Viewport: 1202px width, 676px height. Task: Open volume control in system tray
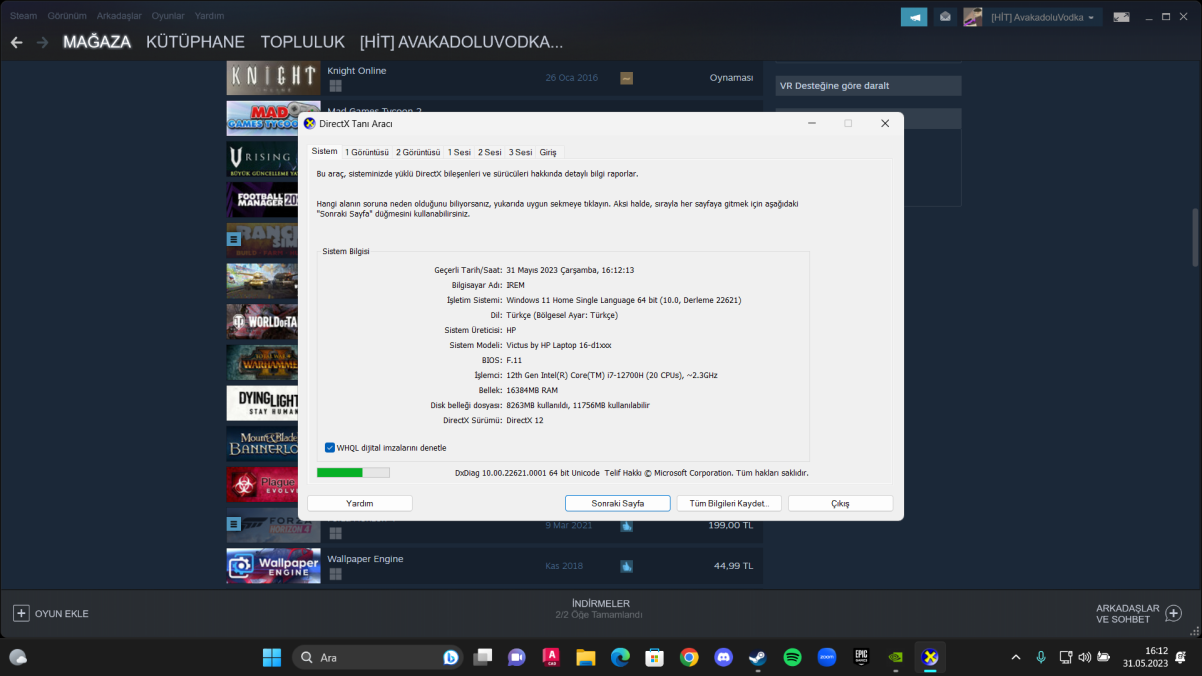tap(1085, 657)
